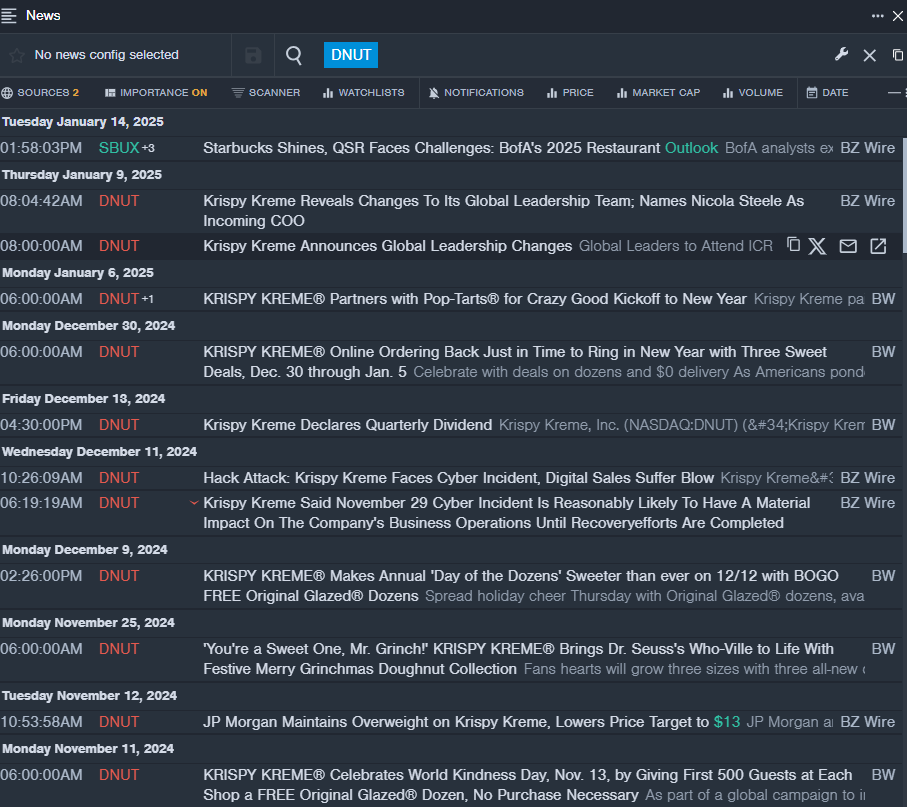Toggle the Notifications bell filter

[x=475, y=93]
